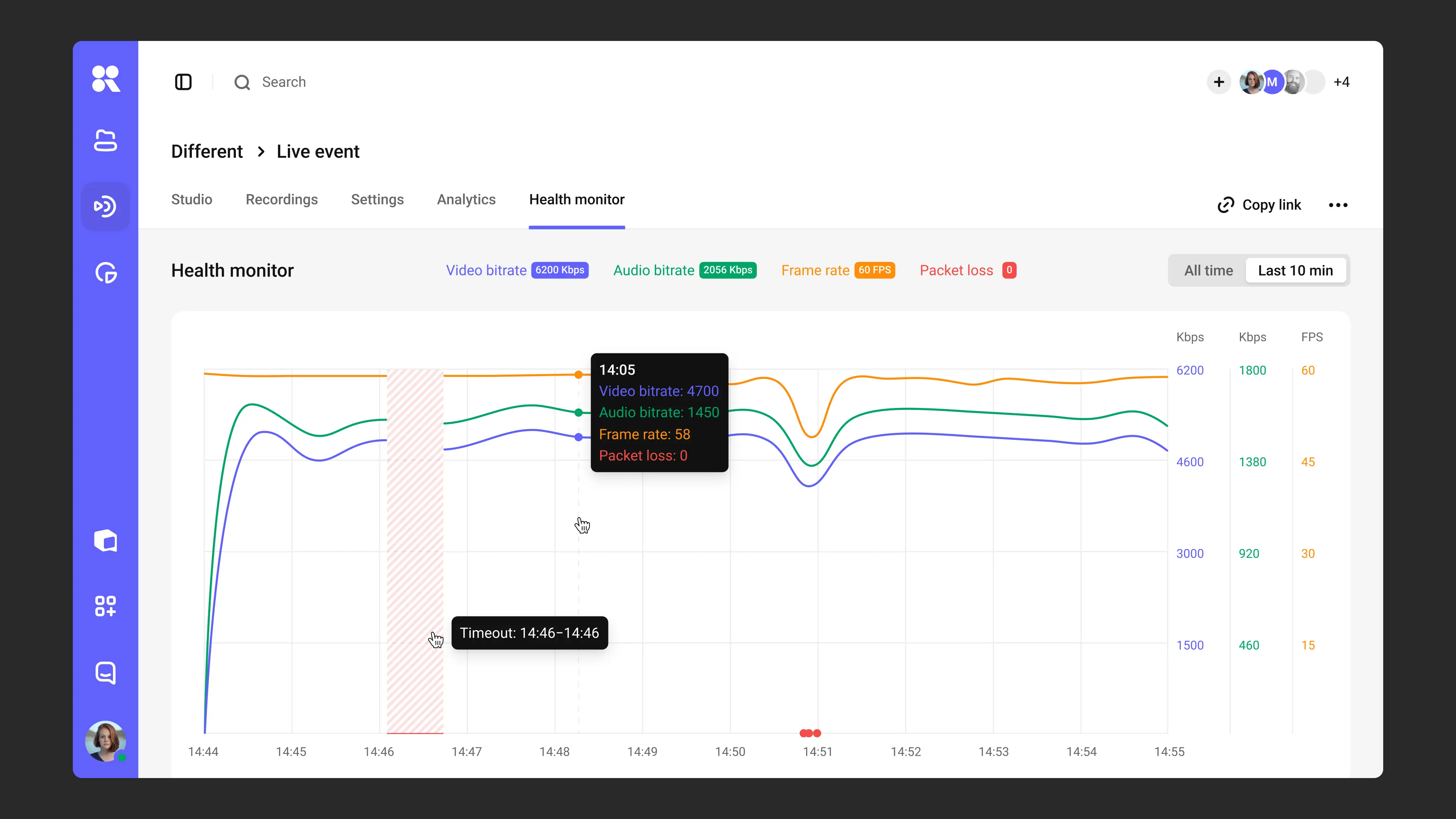Click the red packet loss 0 badge
The width and height of the screenshot is (1456, 819).
[x=1009, y=270]
